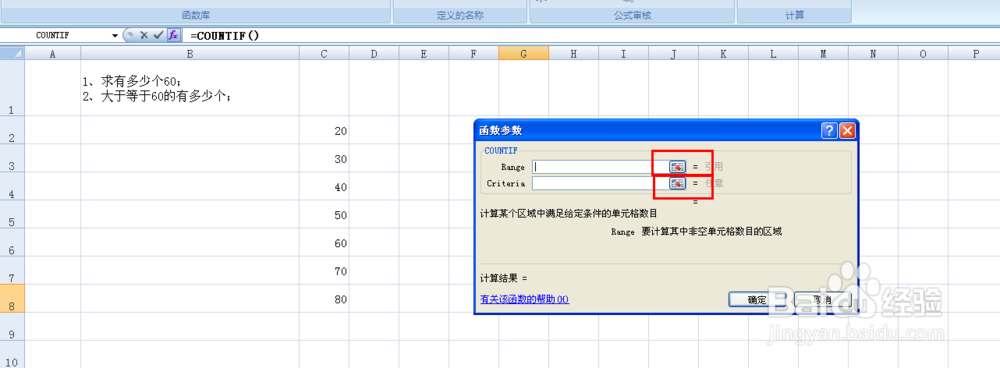Click the 计算 ribbon group label
This screenshot has width=1000, height=368.
[x=794, y=15]
